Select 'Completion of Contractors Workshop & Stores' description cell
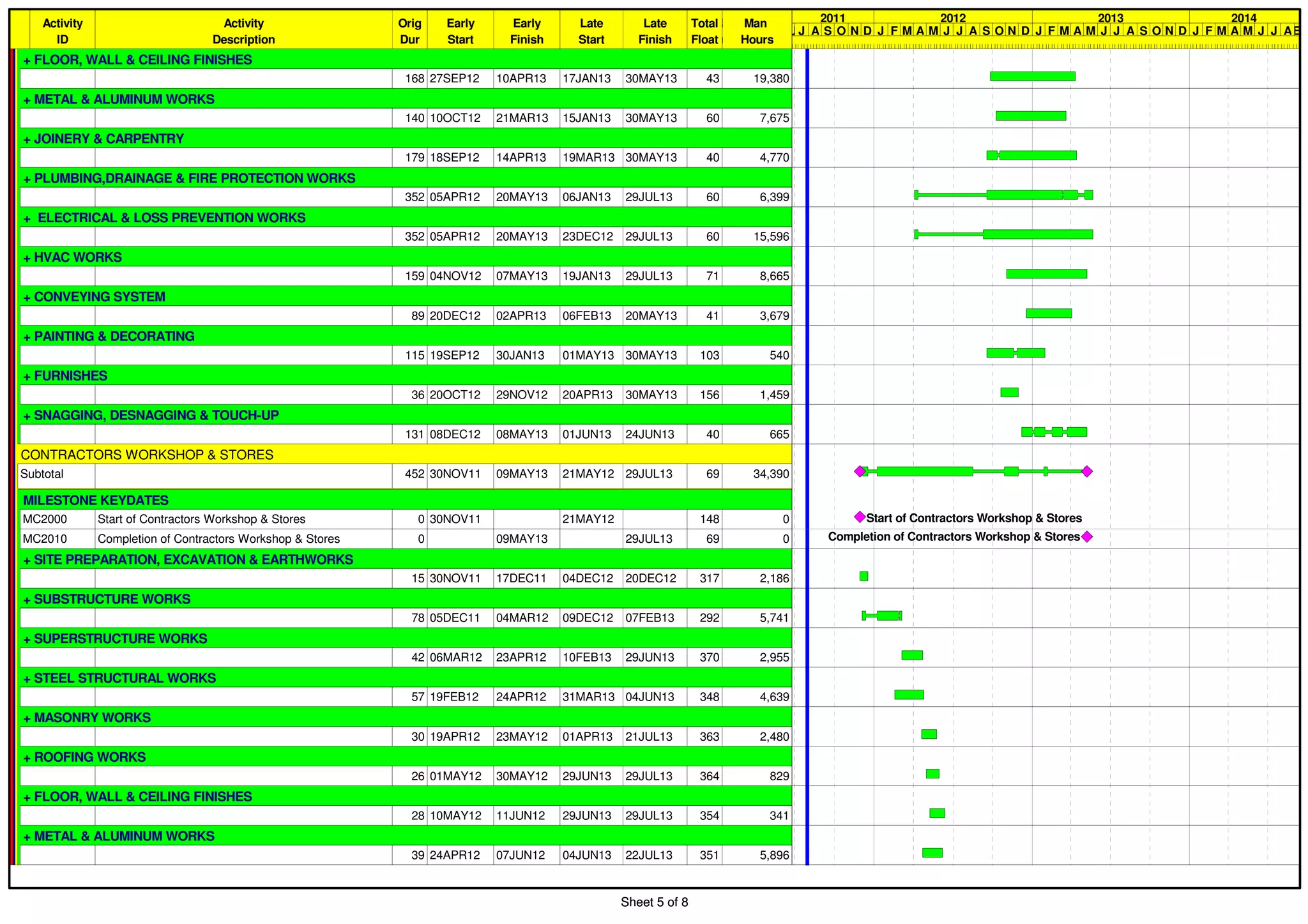This screenshot has width=1308, height=924. point(243,539)
